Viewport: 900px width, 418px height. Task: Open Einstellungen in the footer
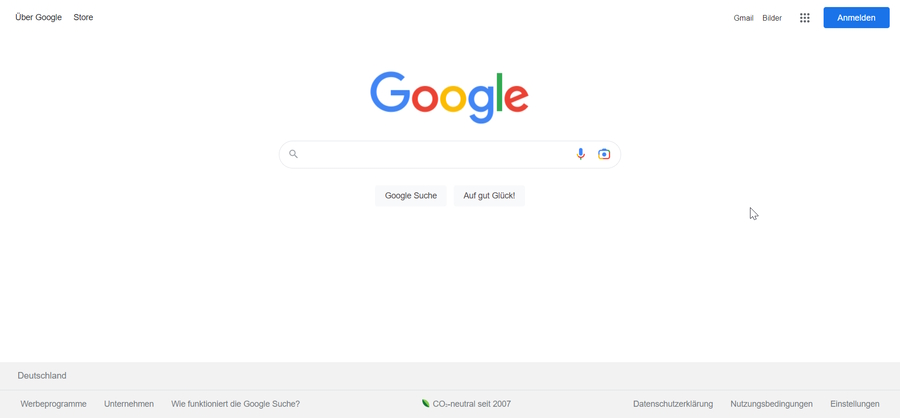pyautogui.click(x=855, y=404)
